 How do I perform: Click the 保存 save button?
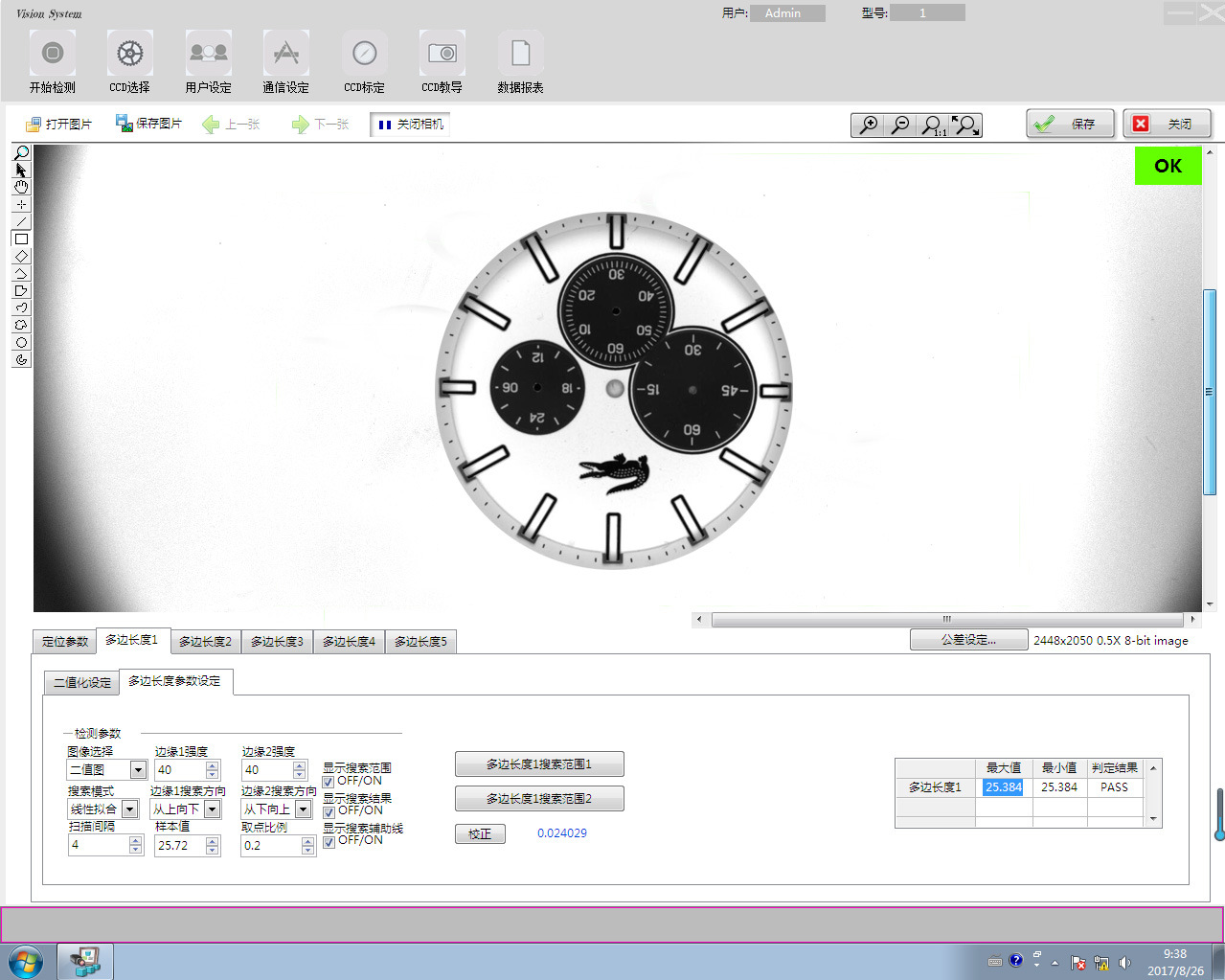click(1071, 124)
